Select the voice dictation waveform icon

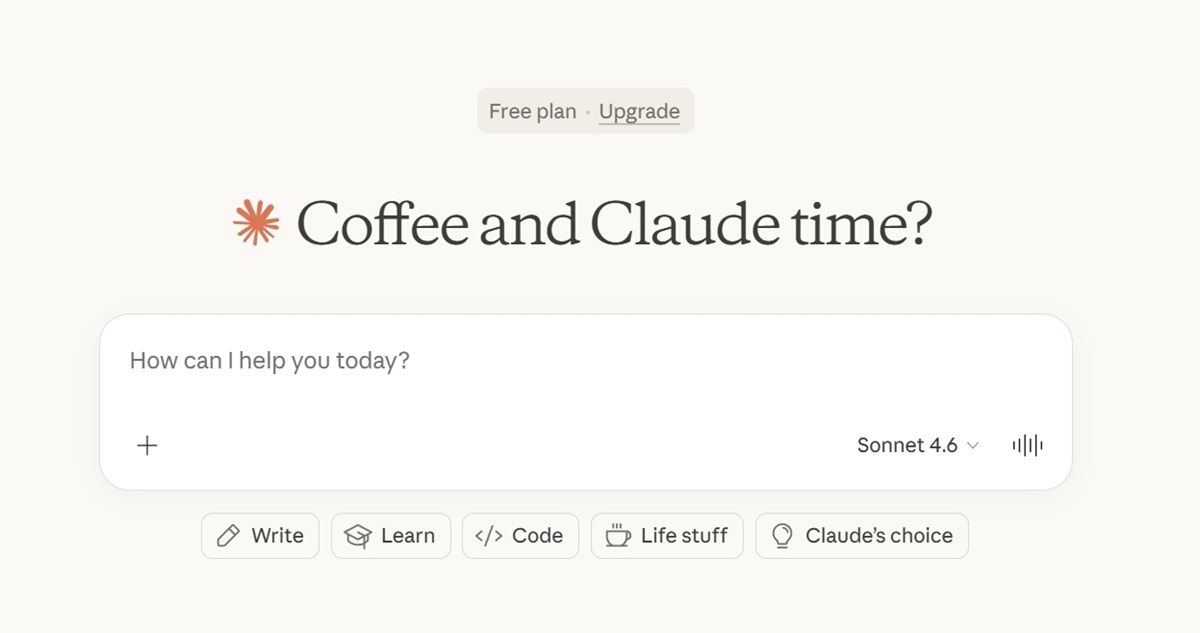[x=1027, y=445]
